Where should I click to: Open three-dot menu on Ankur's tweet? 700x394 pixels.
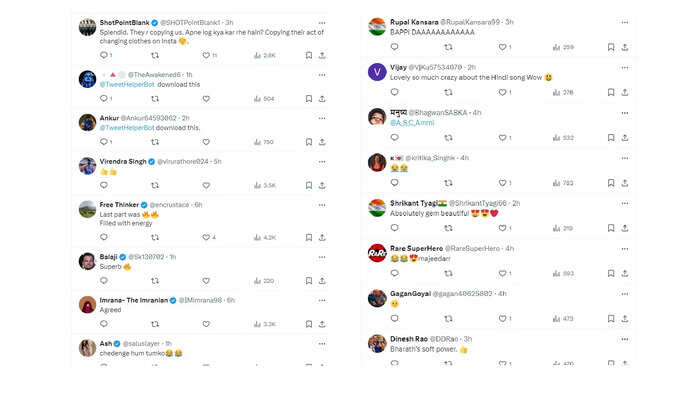(x=322, y=118)
